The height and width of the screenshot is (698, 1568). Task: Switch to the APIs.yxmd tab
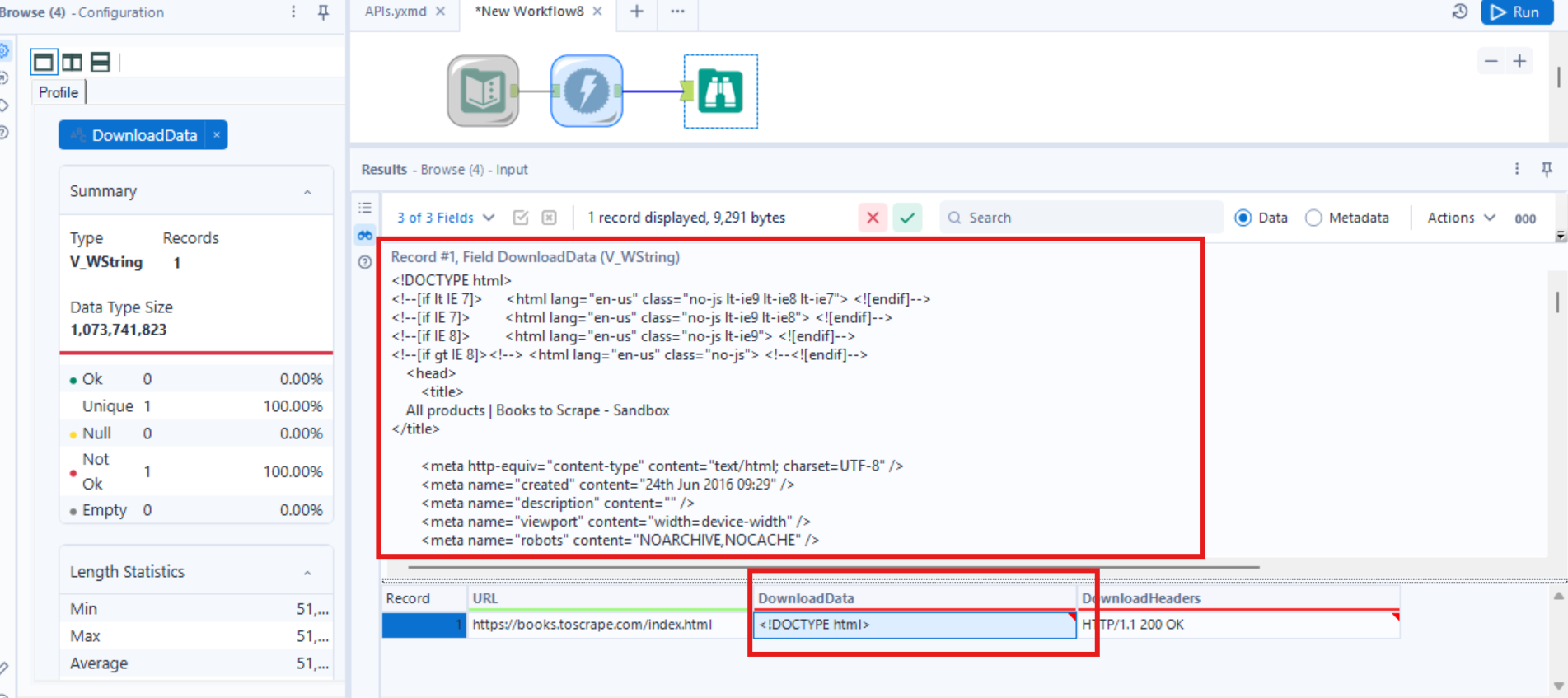point(396,12)
